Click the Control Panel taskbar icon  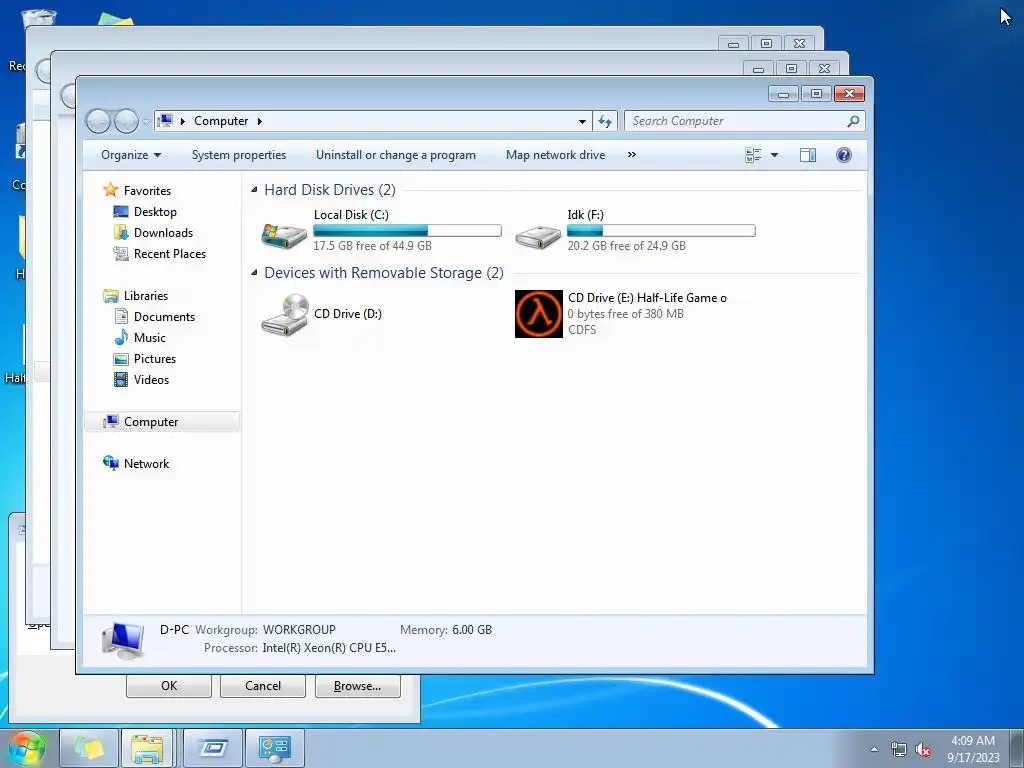pos(274,748)
